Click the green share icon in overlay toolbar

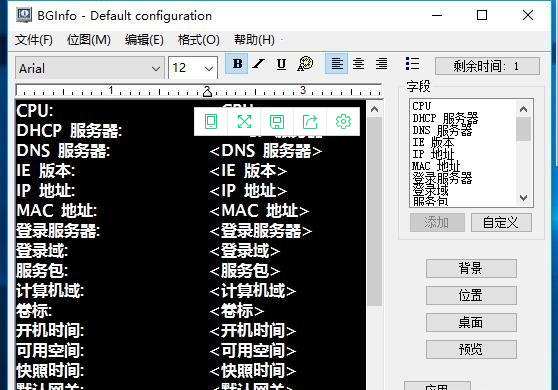[310, 122]
